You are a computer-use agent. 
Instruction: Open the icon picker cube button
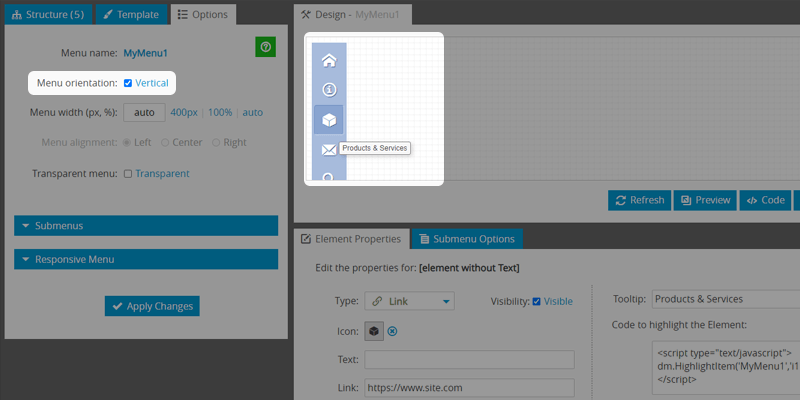(374, 331)
